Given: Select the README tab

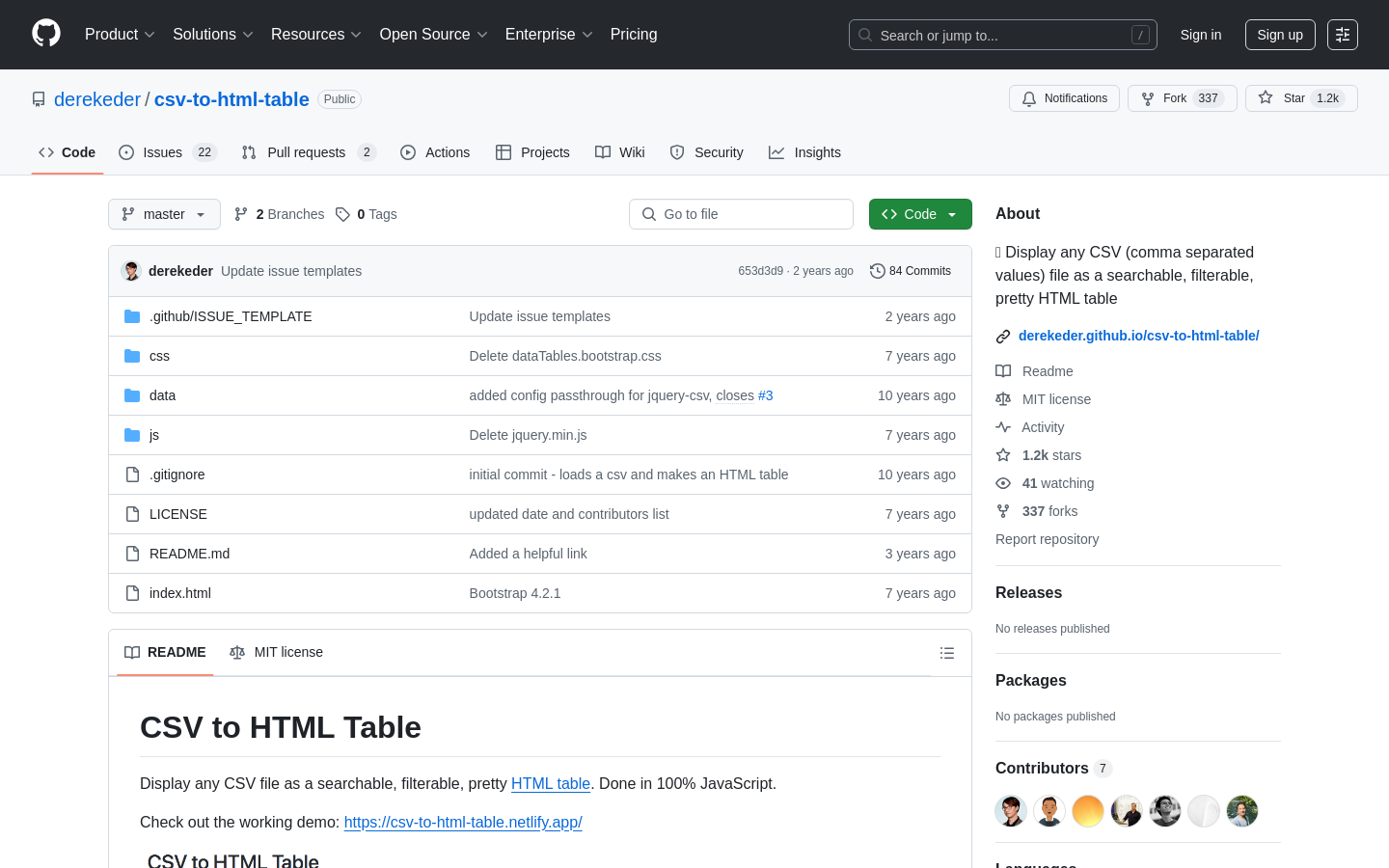Looking at the screenshot, I should 165,653.
